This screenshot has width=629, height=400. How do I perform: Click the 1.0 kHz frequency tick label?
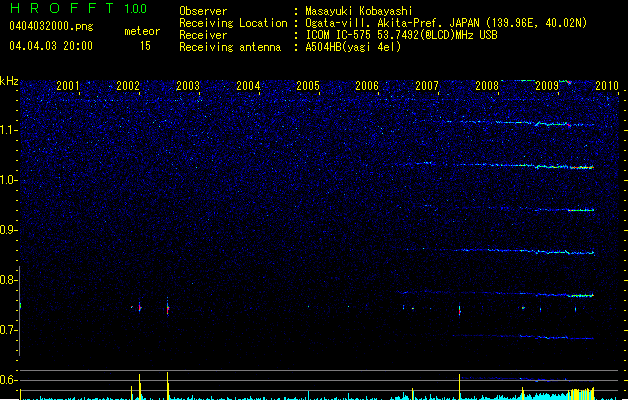coord(9,180)
